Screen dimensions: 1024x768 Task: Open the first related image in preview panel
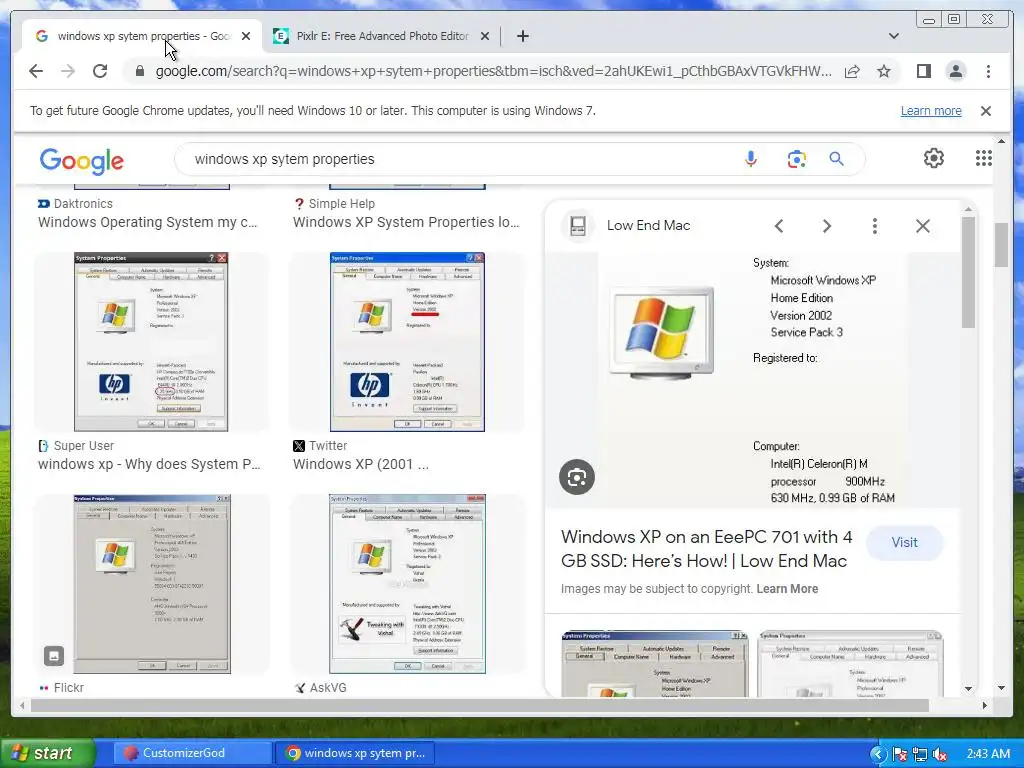tap(654, 664)
